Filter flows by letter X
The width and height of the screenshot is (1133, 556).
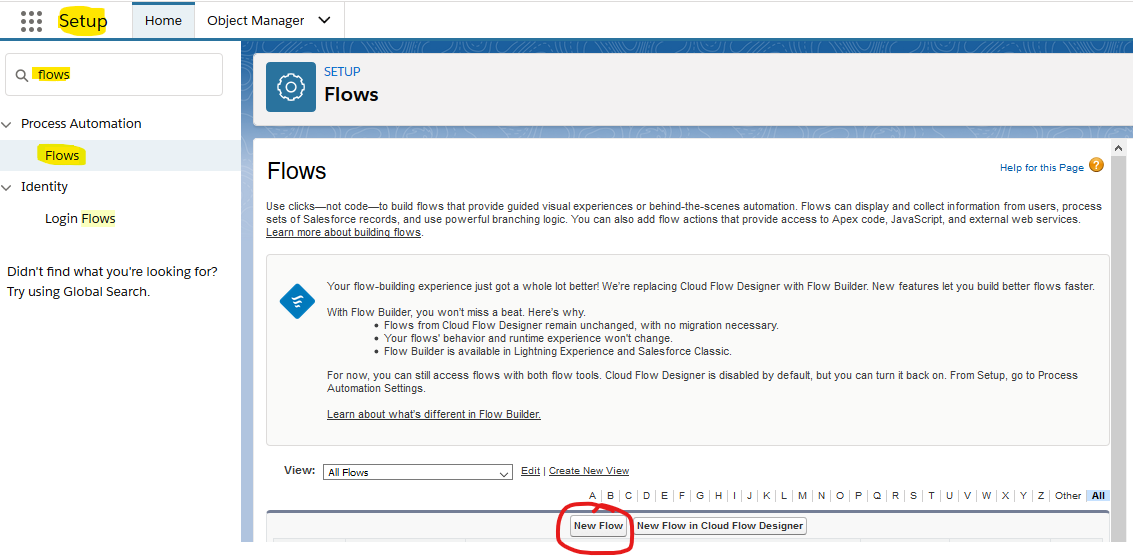(x=1005, y=496)
